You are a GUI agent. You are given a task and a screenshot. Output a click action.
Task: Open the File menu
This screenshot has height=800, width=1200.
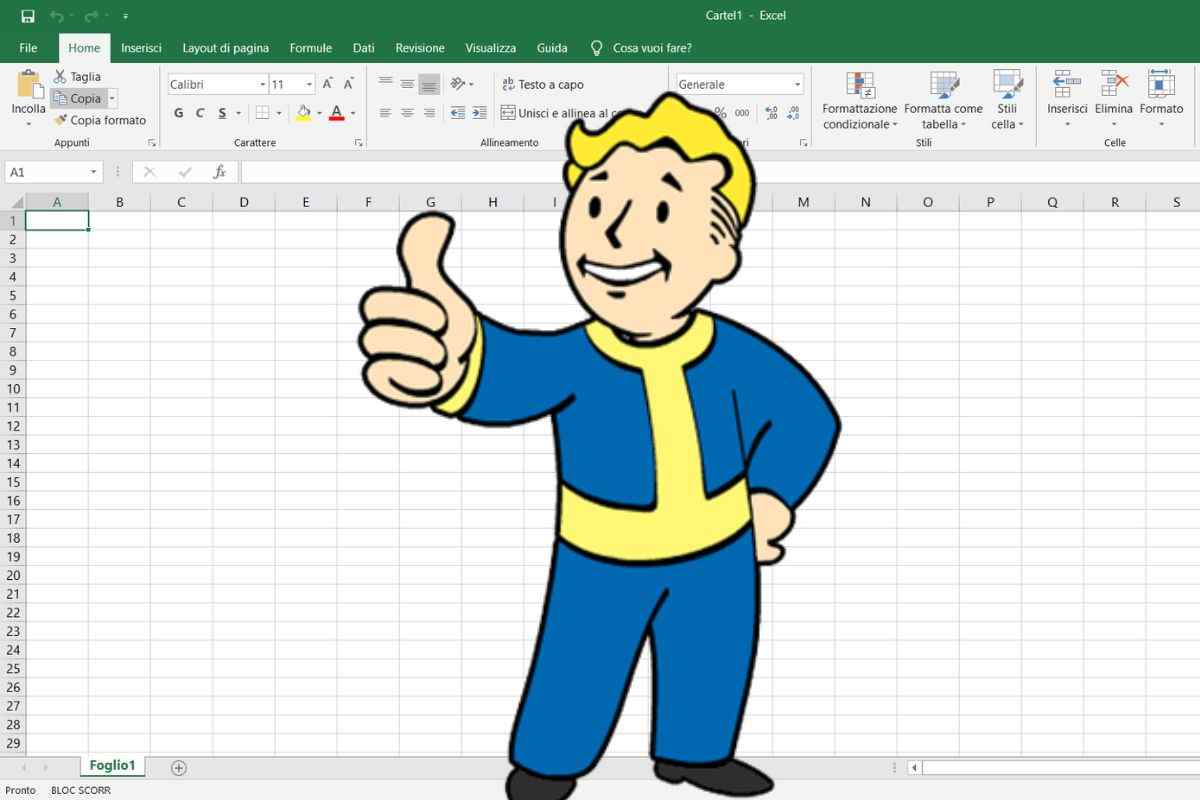28,48
